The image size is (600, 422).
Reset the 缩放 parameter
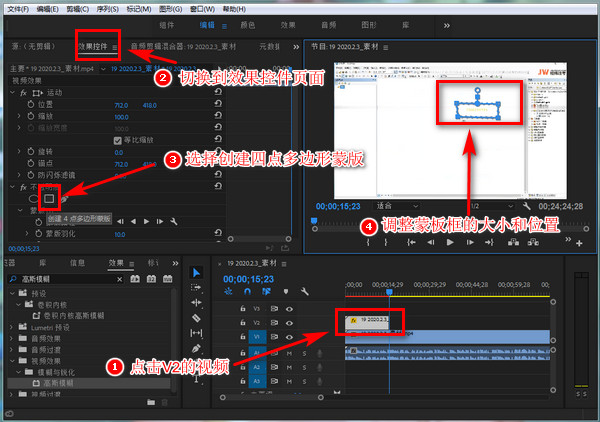(218, 115)
